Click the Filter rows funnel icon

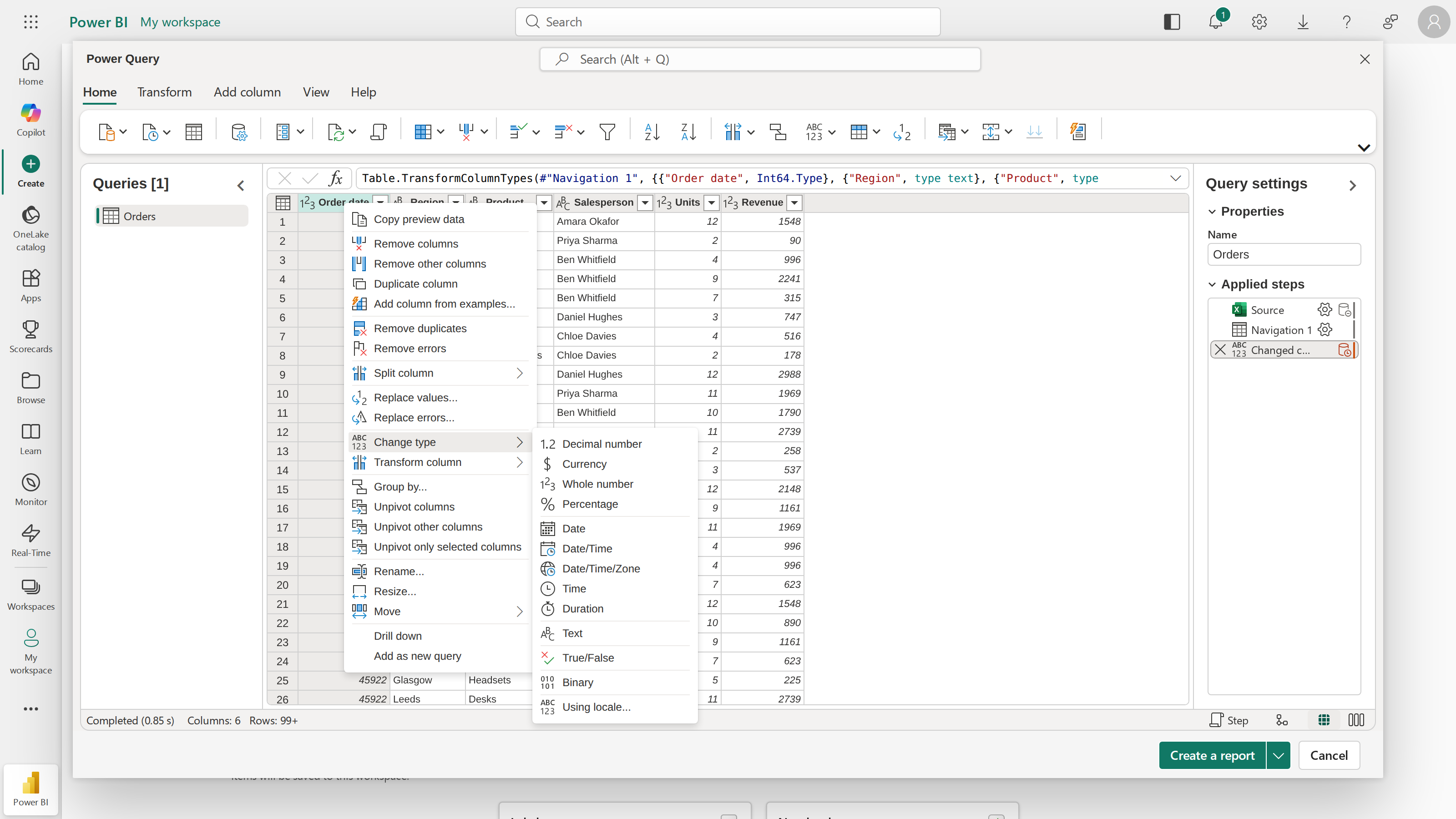coord(607,131)
